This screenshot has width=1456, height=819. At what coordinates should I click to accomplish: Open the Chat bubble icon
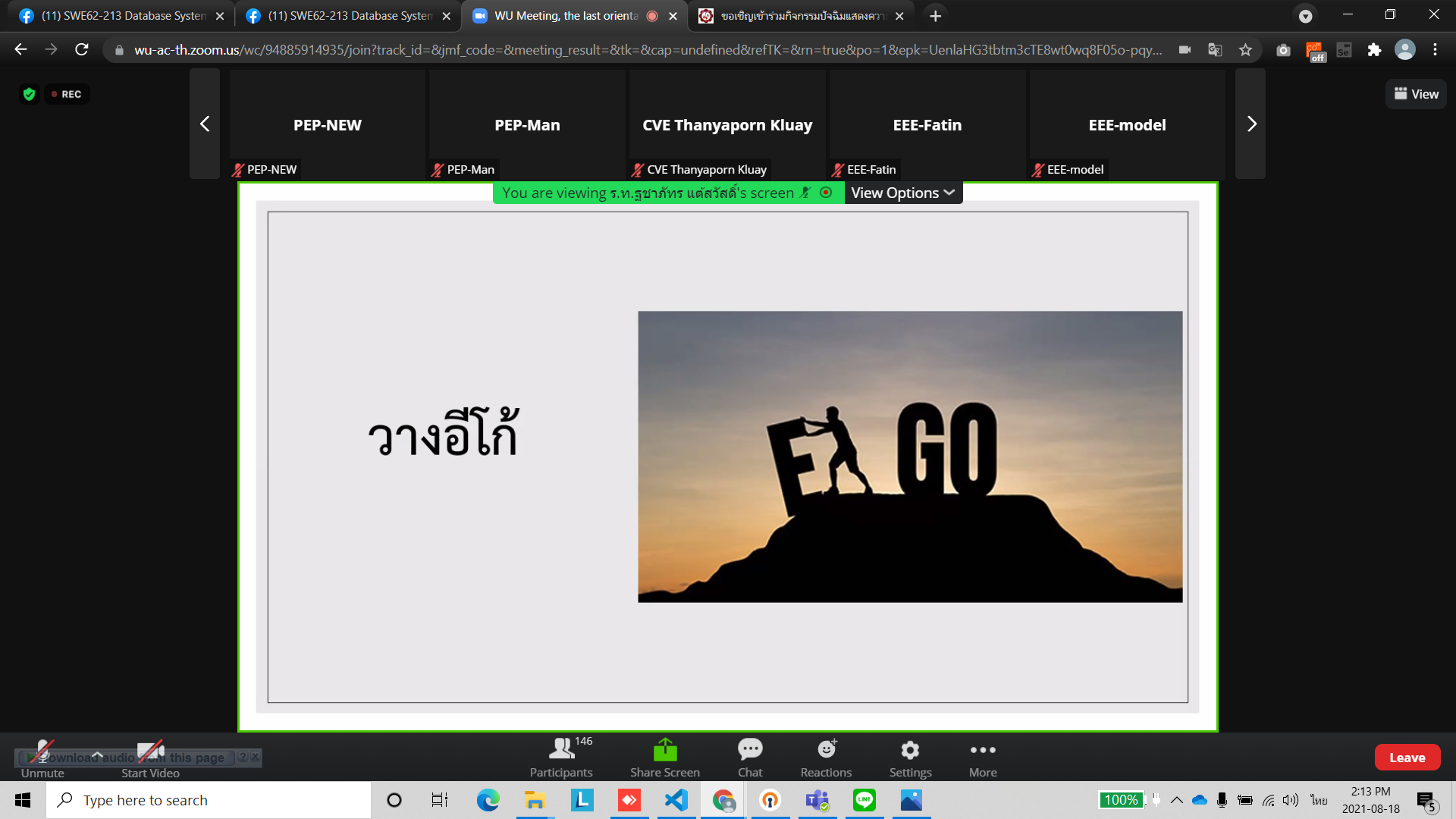(x=750, y=750)
